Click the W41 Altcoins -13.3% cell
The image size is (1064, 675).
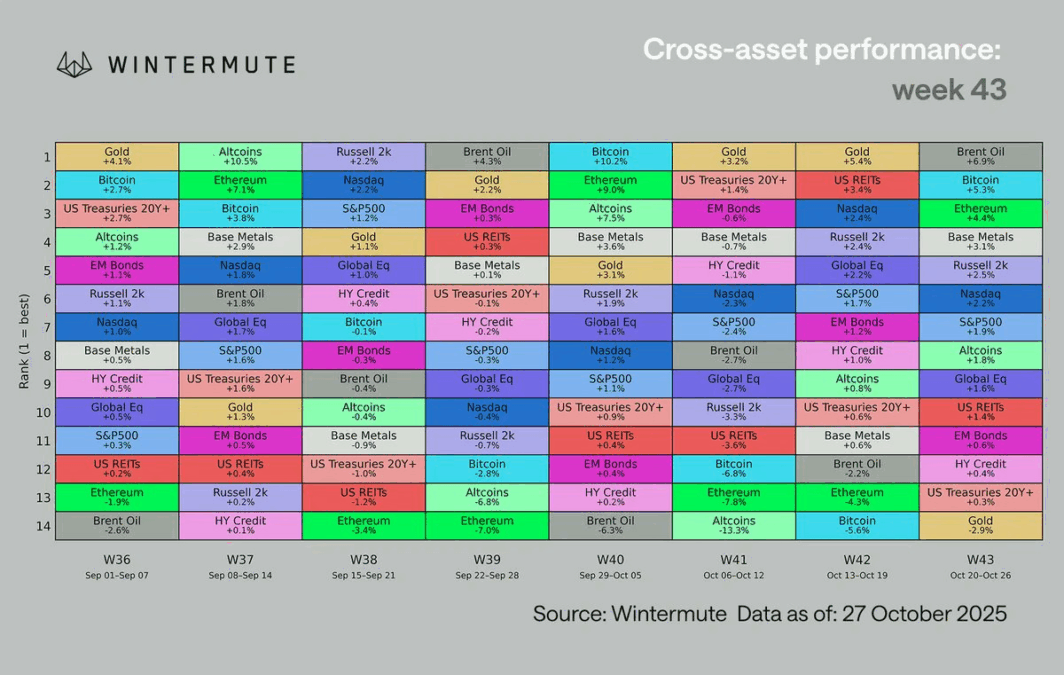point(734,526)
